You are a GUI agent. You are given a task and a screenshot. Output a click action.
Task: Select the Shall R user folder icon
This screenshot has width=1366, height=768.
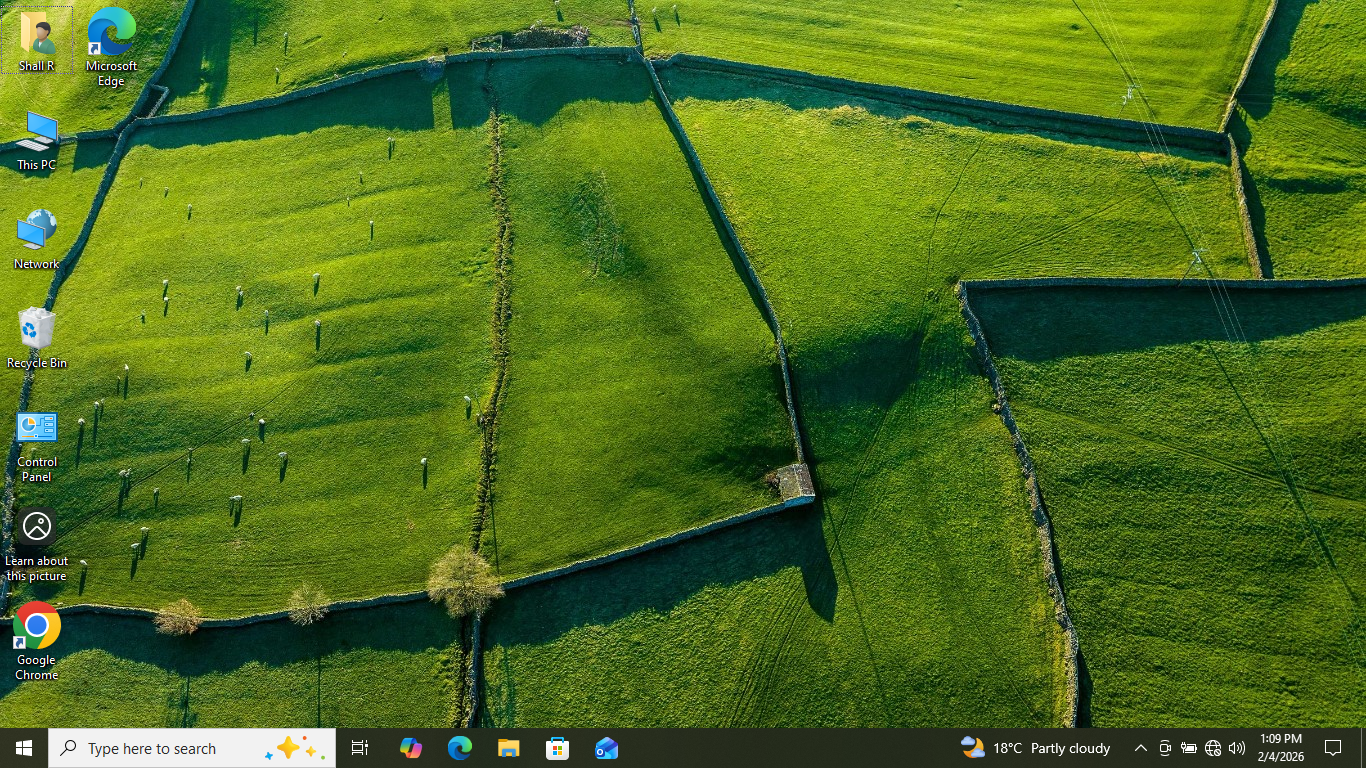pyautogui.click(x=37, y=35)
